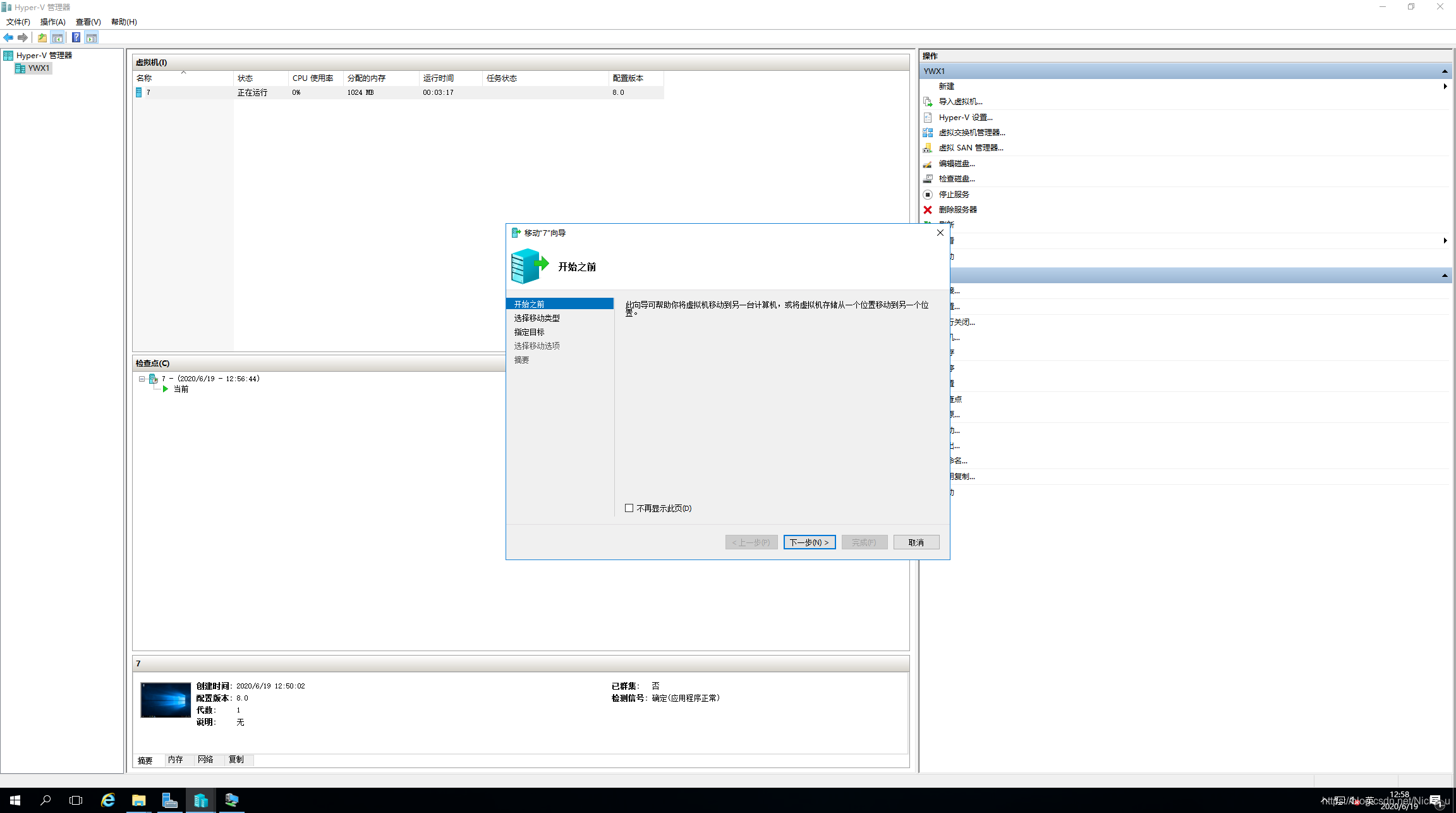Screen dimensions: 1456x813
Task: Select YWX1 server in the tree
Action: click(38, 68)
